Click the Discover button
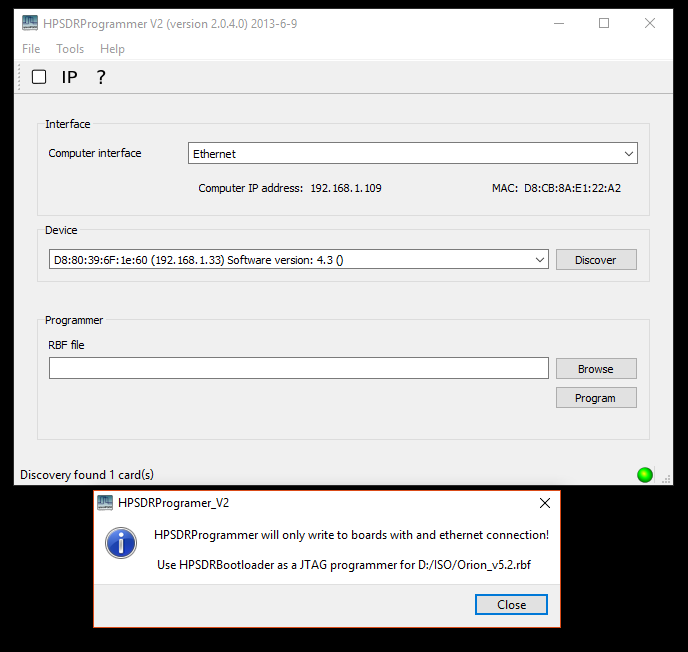Viewport: 688px width, 652px height. point(596,260)
